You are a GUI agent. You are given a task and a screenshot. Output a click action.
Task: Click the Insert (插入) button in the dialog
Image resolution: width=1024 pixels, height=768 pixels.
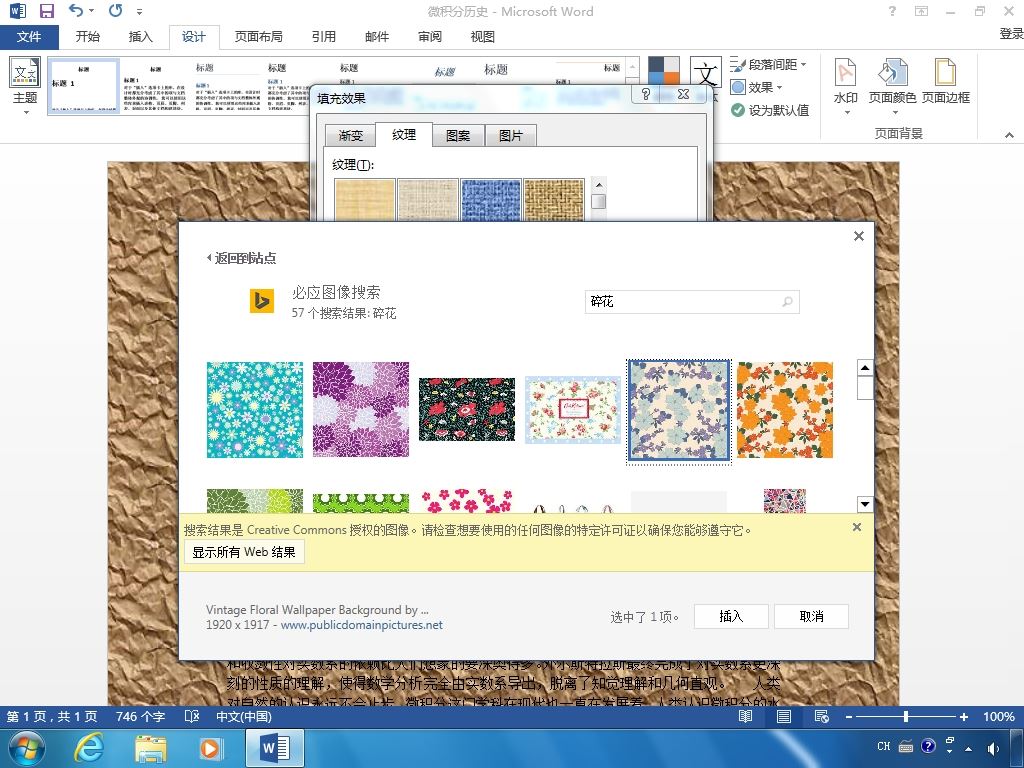click(731, 616)
